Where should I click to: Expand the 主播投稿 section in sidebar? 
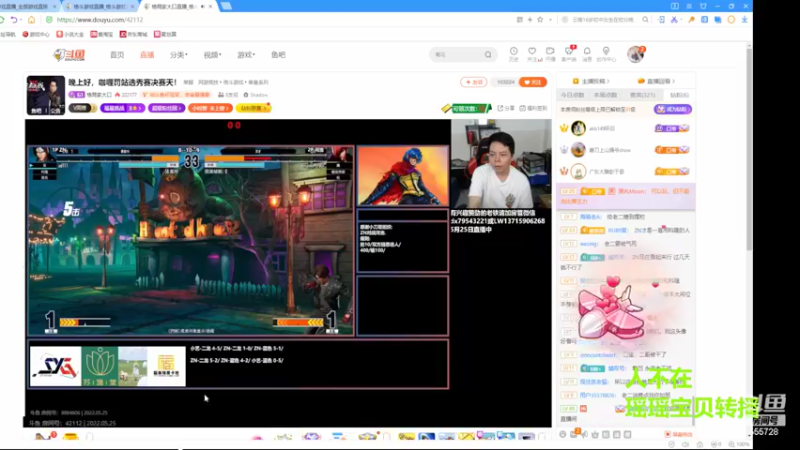click(591, 81)
